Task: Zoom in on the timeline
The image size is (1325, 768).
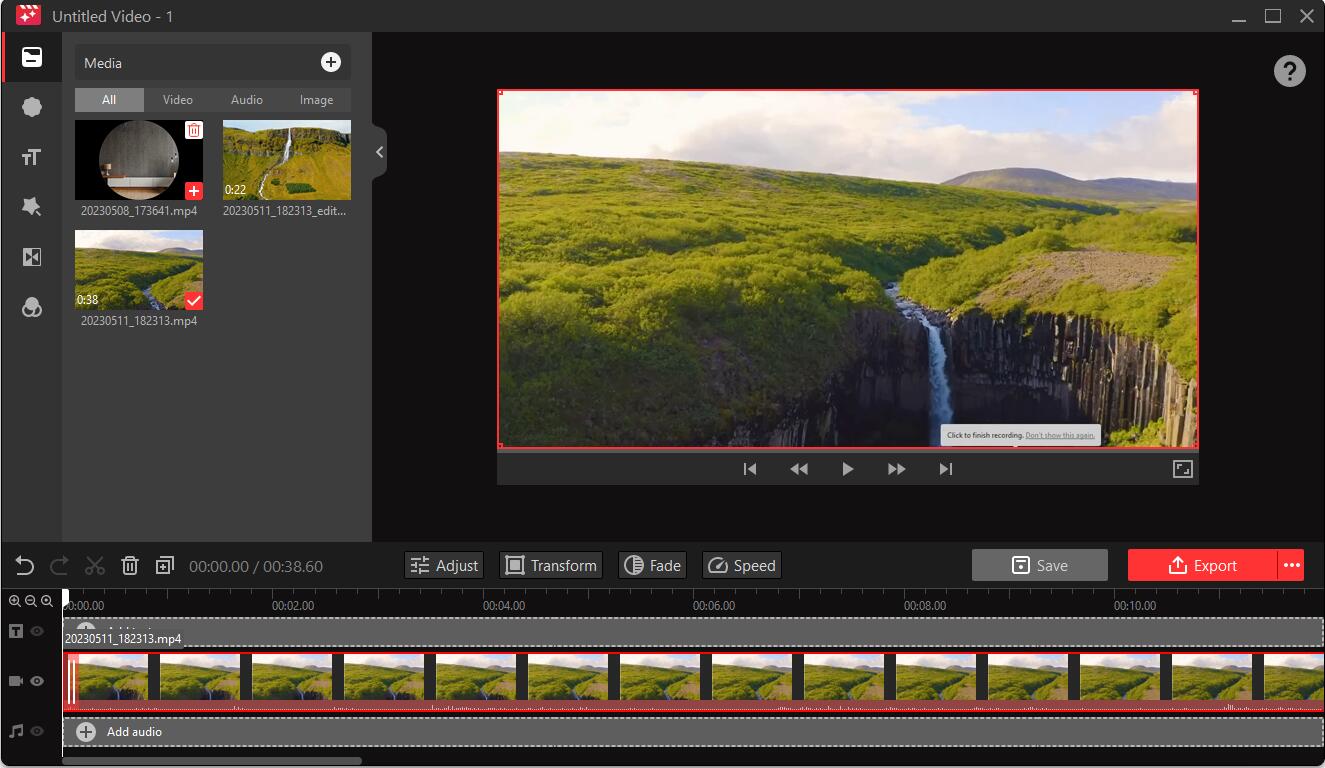Action: coord(14,601)
